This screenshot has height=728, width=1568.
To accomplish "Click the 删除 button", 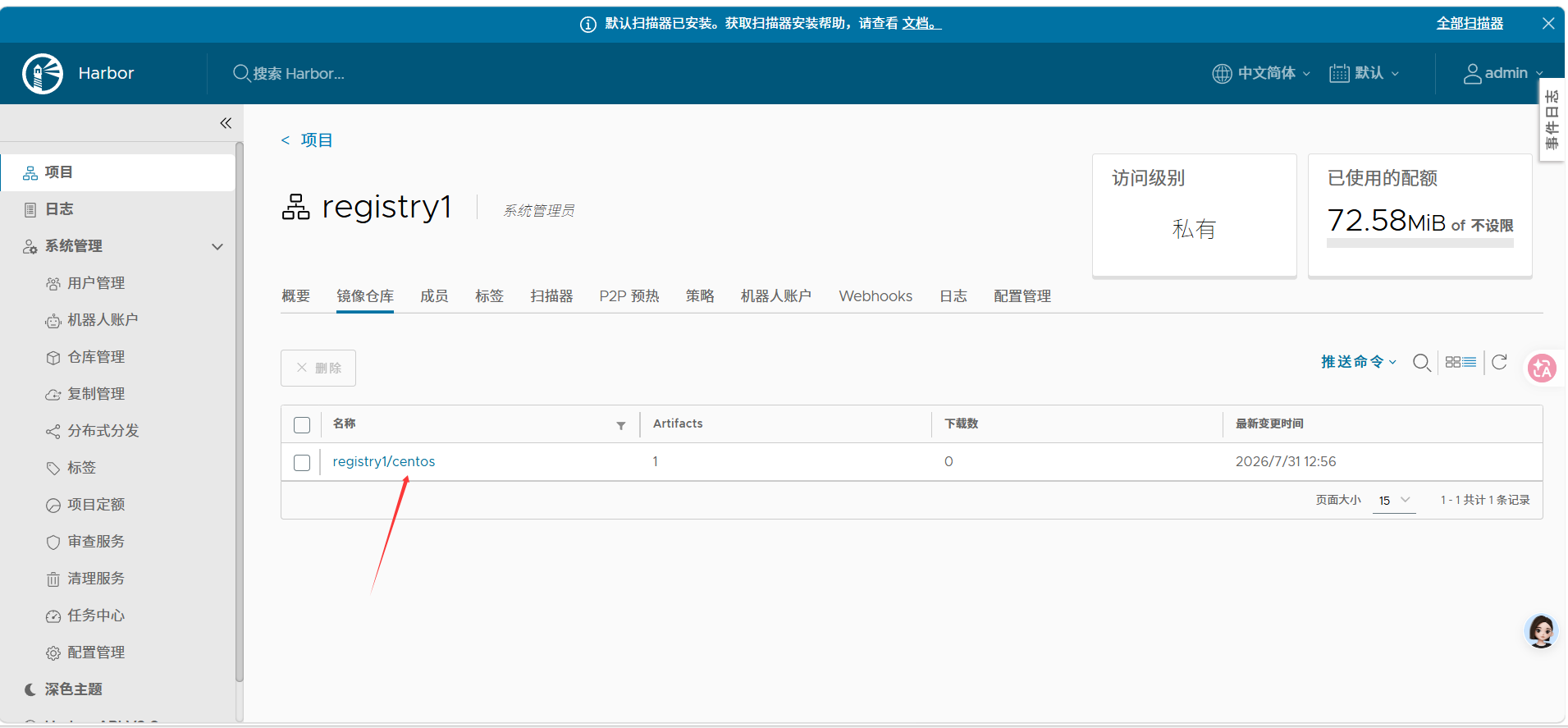I will coord(318,368).
